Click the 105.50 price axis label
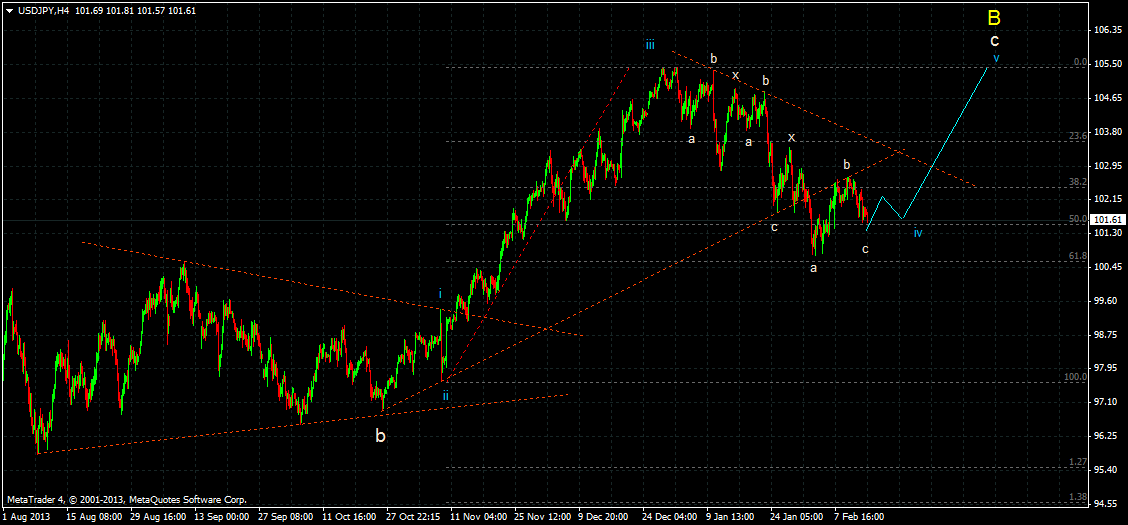 [x=1108, y=64]
